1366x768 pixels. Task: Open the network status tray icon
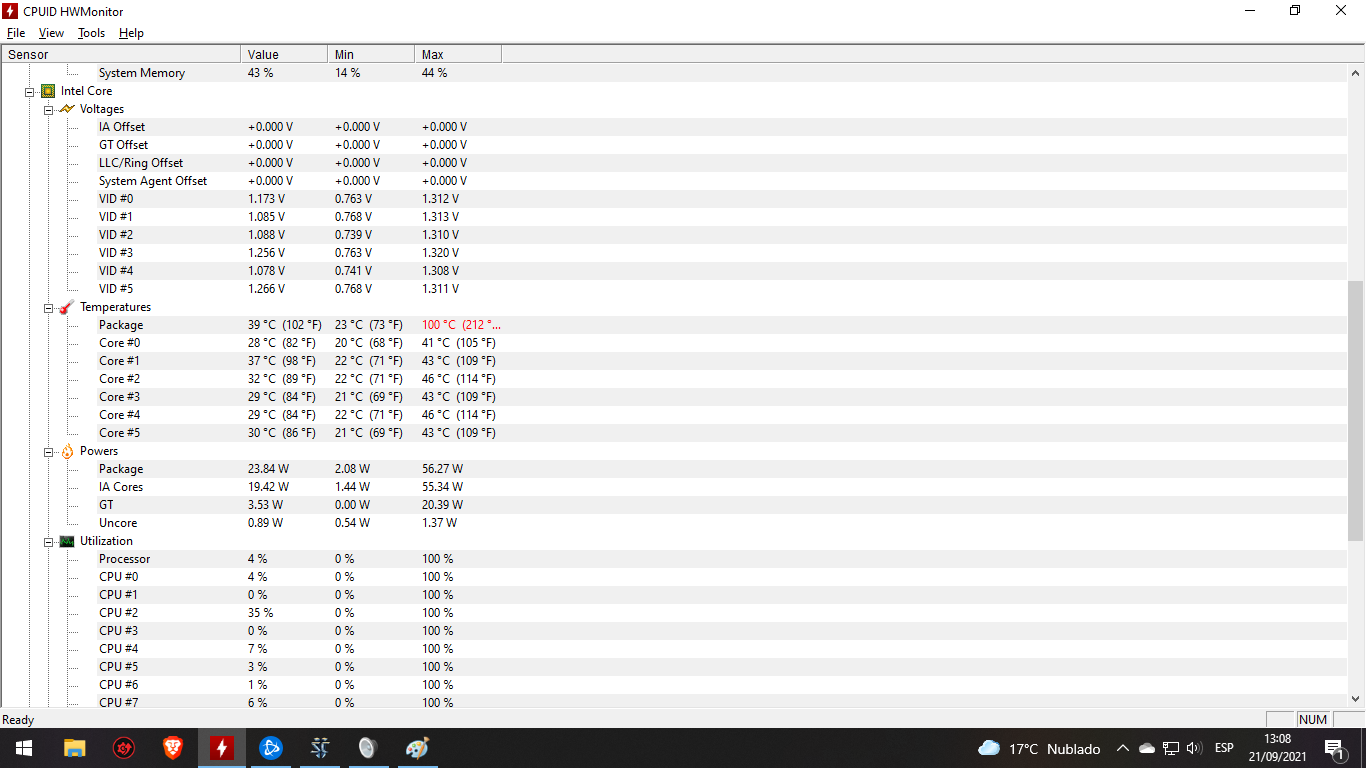tap(1170, 748)
